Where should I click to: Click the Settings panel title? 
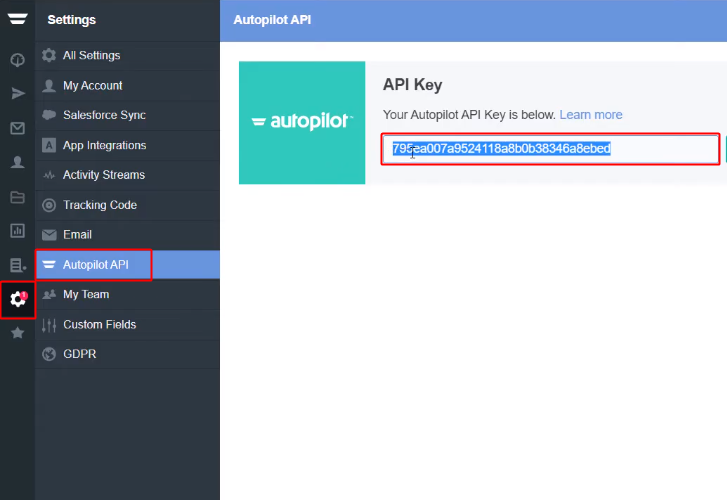pos(71,20)
